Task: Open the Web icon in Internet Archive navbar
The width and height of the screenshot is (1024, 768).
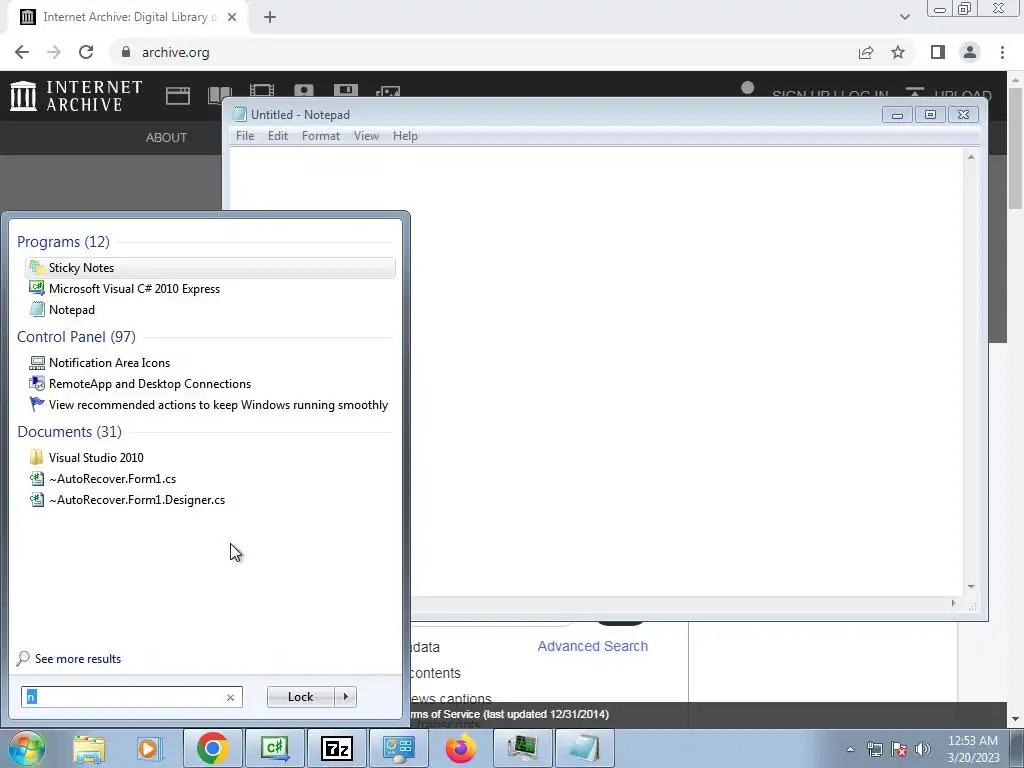Action: click(178, 96)
